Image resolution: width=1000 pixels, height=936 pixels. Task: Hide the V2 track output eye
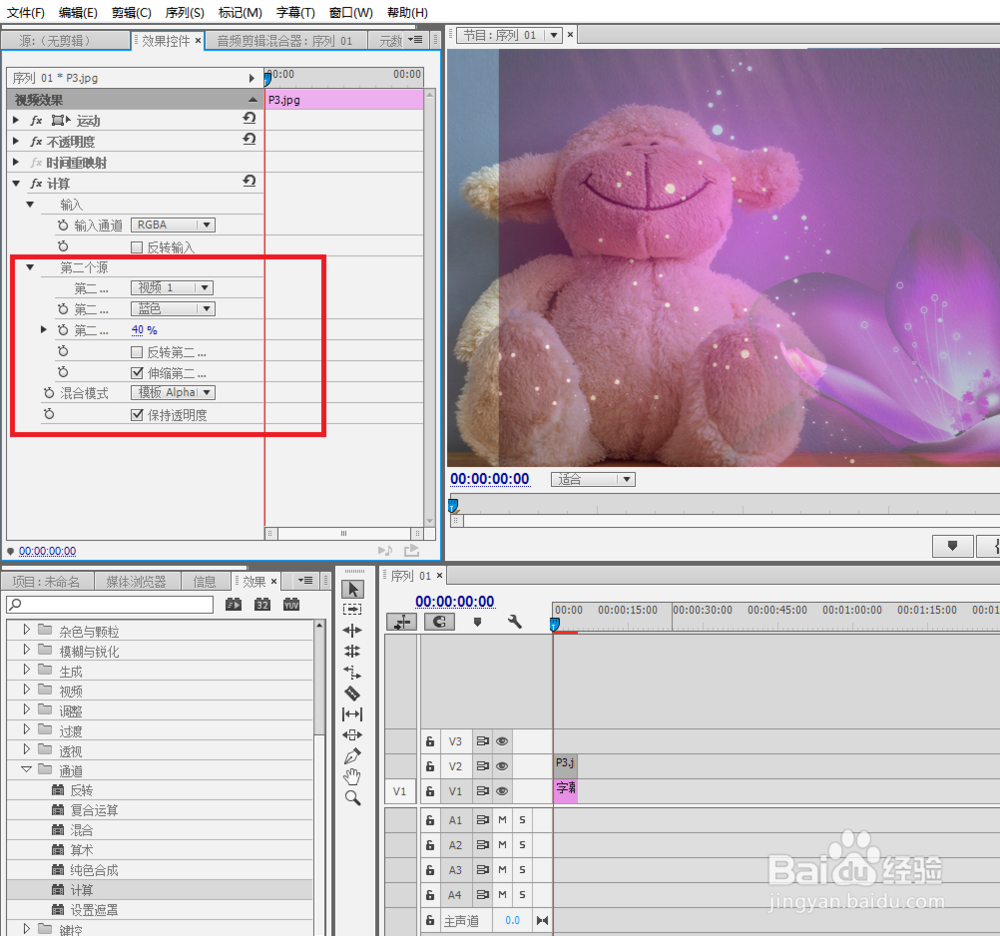[502, 766]
